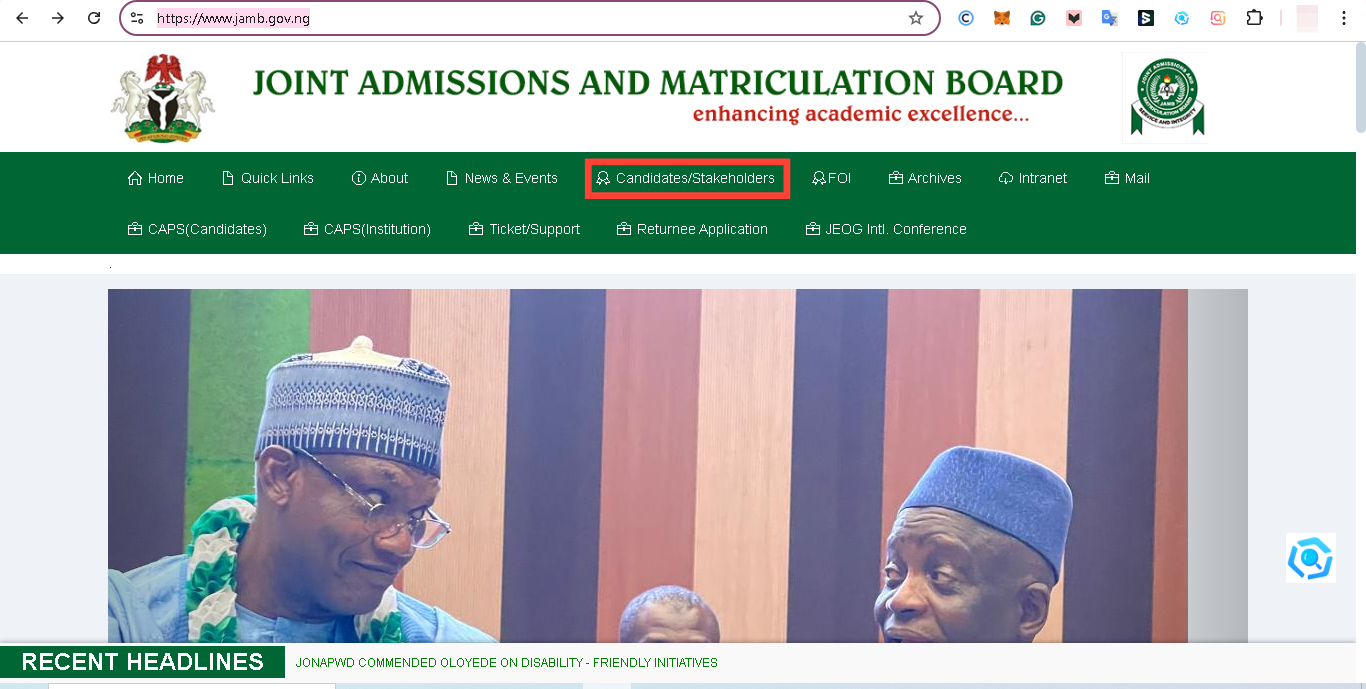Go to CAPS(Candidates) link
This screenshot has width=1366, height=689.
(198, 229)
